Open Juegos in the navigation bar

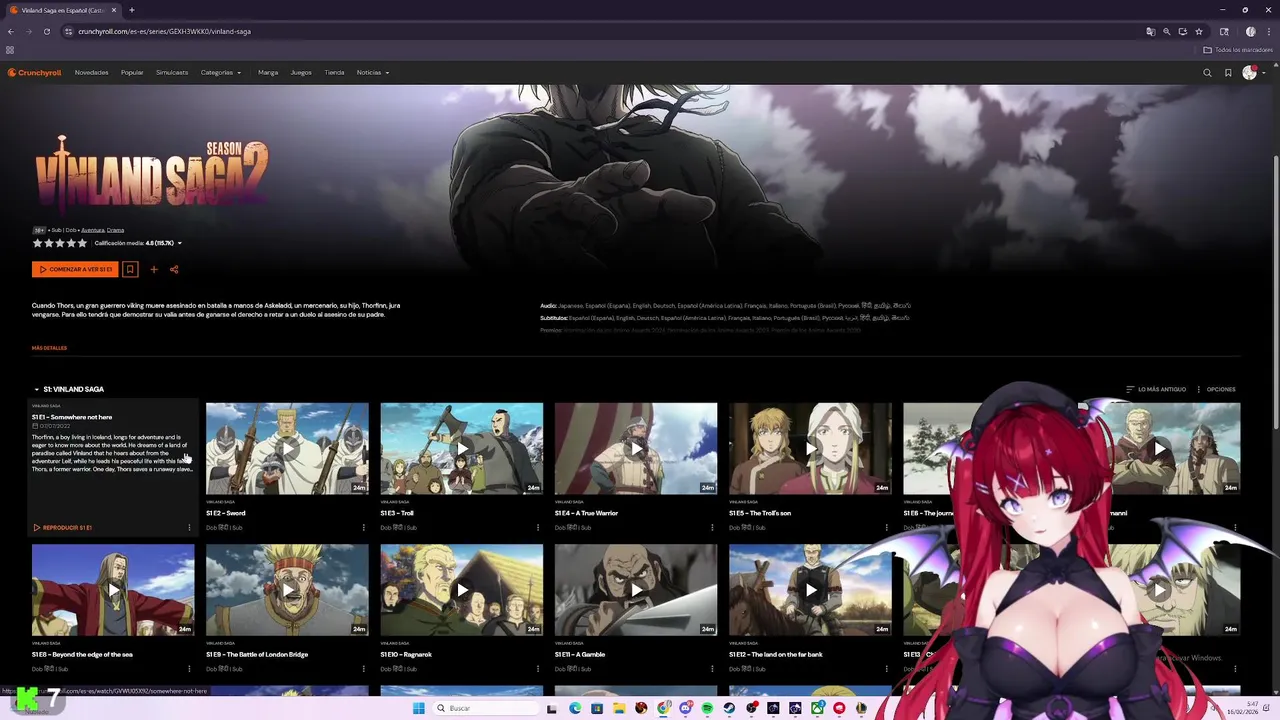click(301, 72)
